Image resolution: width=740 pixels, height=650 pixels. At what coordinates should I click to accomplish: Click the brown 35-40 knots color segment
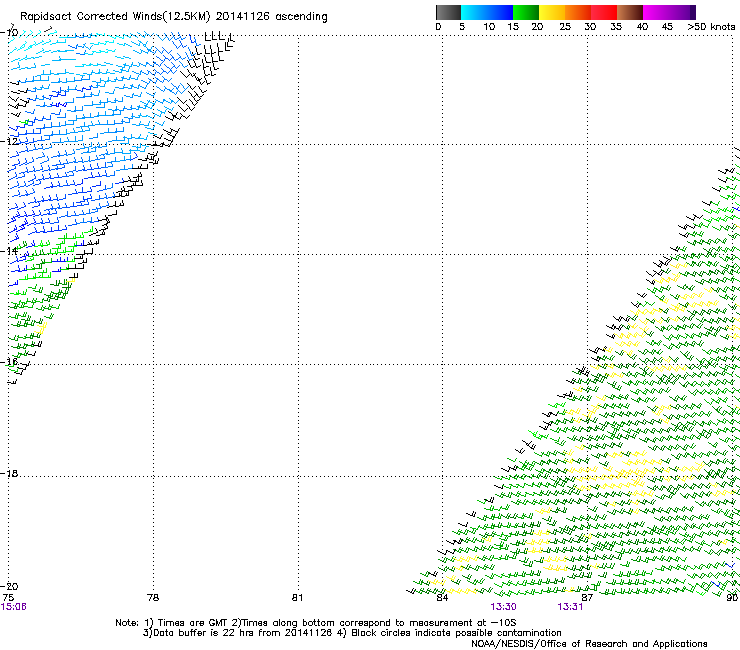pos(630,12)
